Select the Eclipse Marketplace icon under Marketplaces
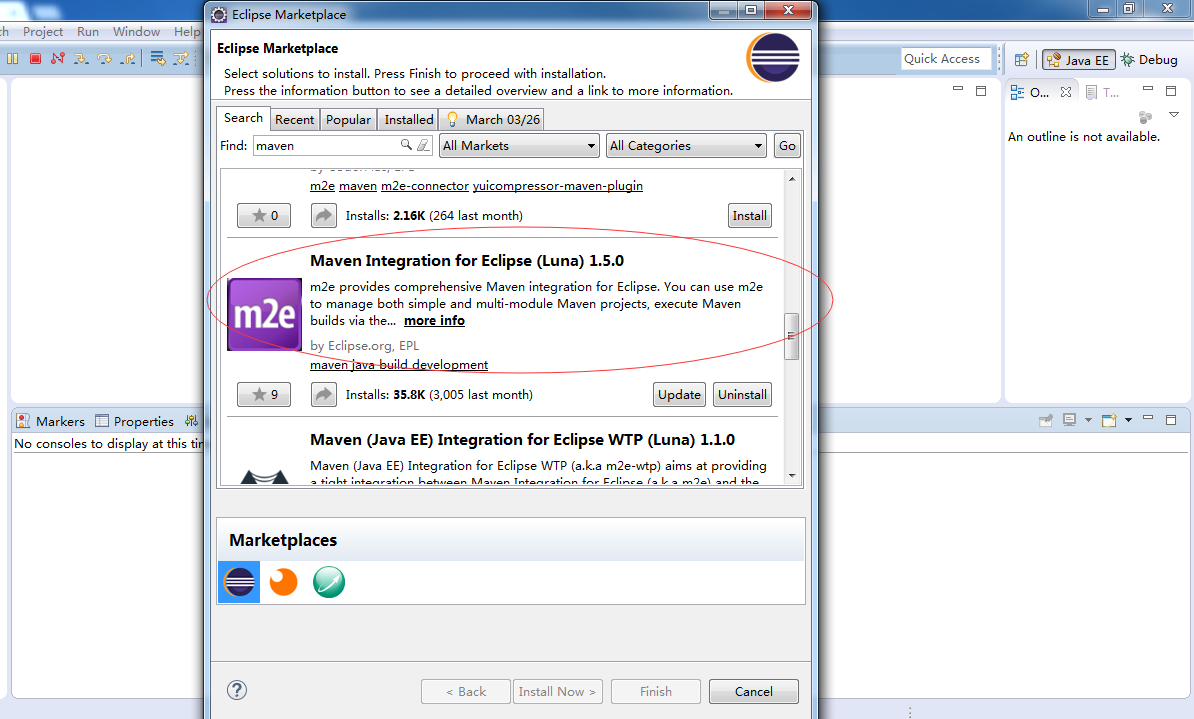This screenshot has width=1194, height=719. [239, 582]
